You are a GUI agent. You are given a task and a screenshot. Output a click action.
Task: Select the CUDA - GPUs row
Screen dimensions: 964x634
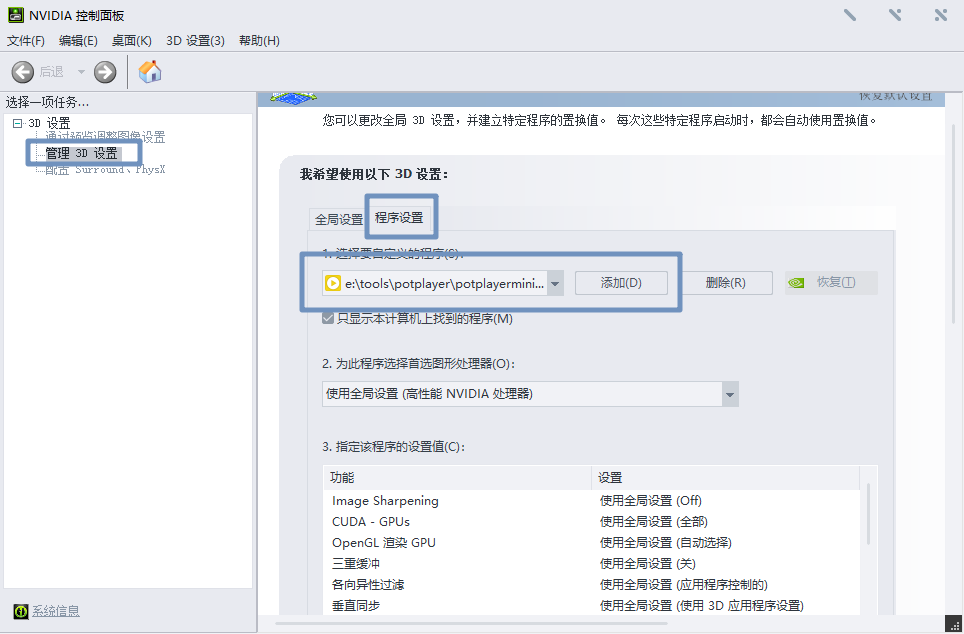[591, 521]
